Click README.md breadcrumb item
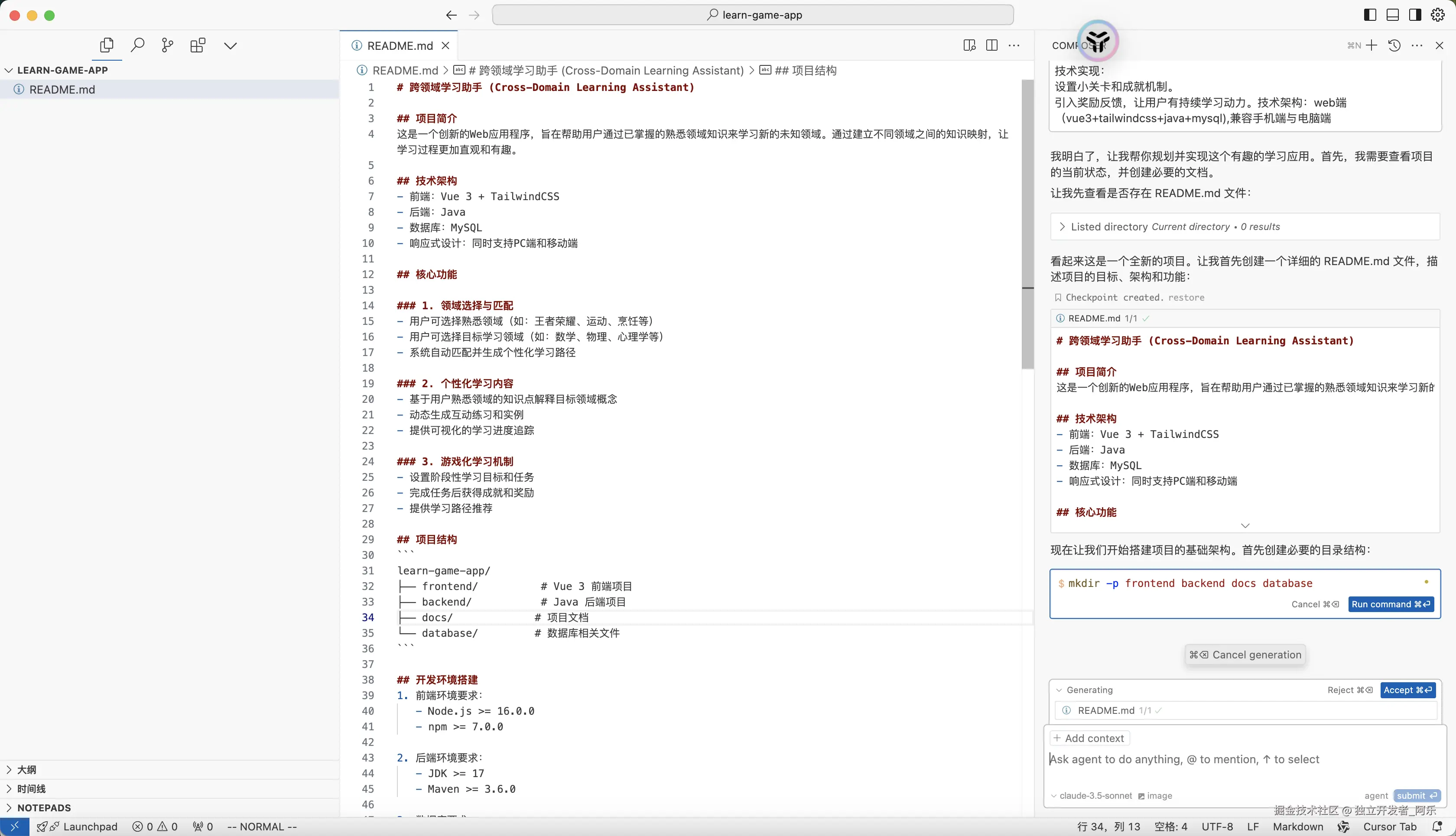1456x836 pixels. click(404, 70)
